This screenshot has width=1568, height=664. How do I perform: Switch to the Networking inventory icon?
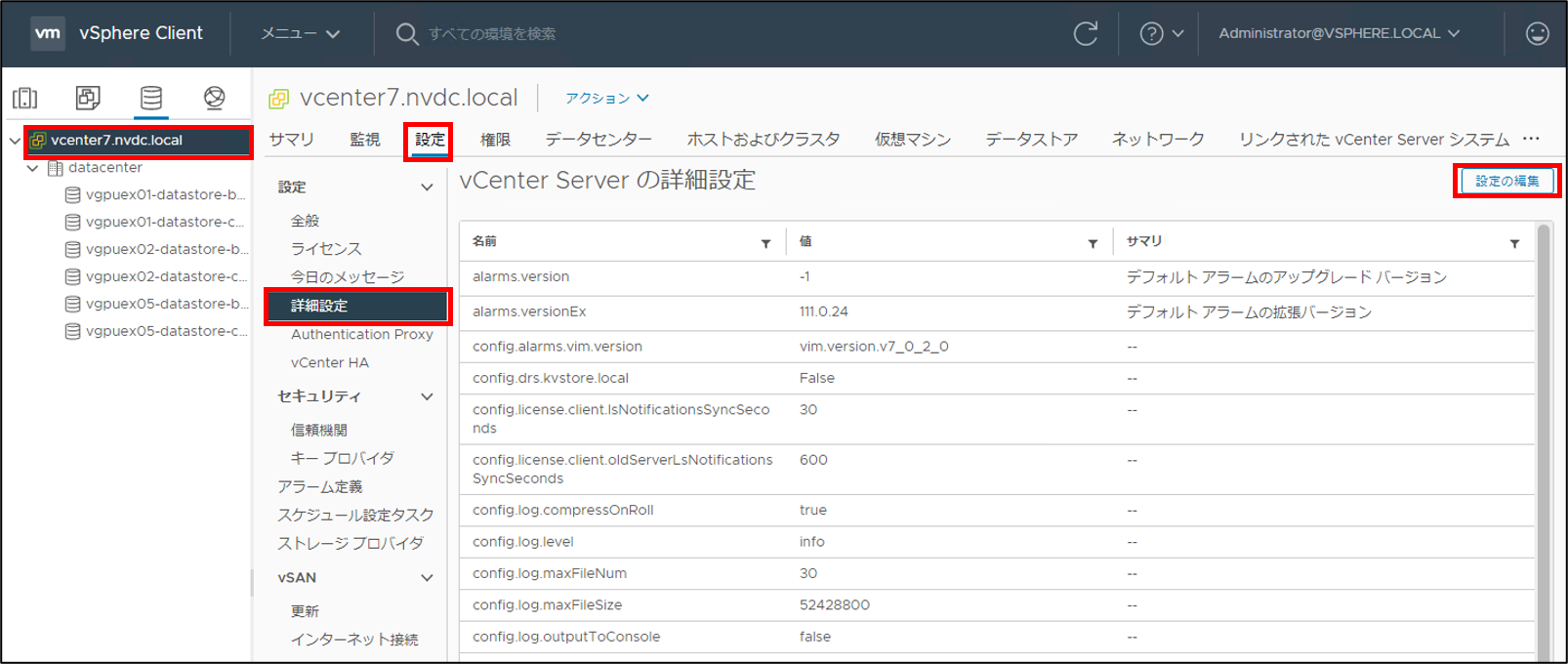click(x=215, y=98)
